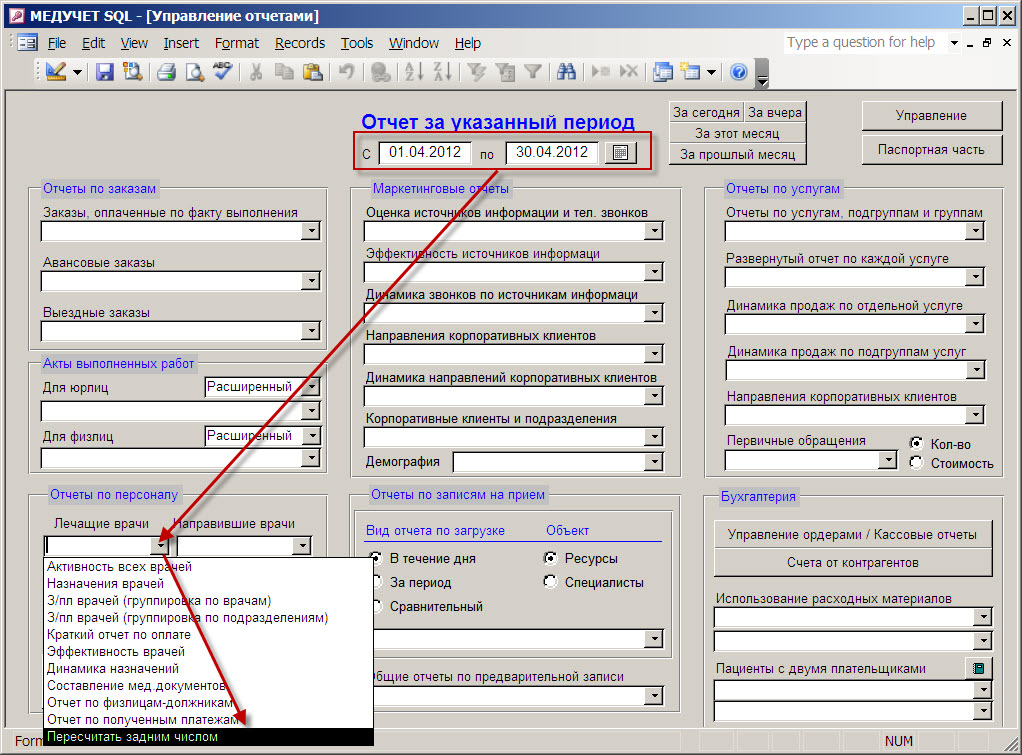1022x755 pixels.
Task: Select the Ресурсы radio button
Action: [551, 558]
